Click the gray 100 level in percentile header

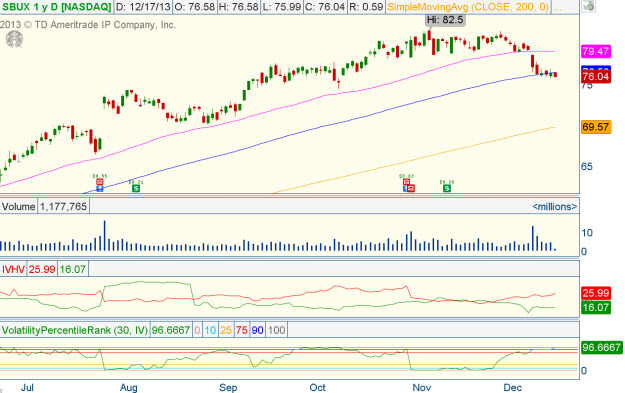point(276,330)
